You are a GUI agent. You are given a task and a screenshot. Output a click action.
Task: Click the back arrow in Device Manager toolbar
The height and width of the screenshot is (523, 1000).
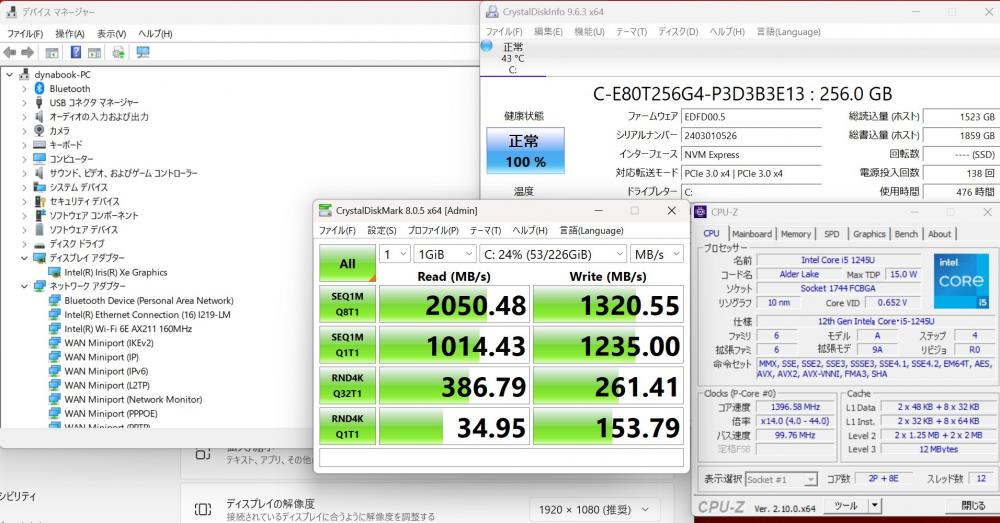tap(10, 52)
